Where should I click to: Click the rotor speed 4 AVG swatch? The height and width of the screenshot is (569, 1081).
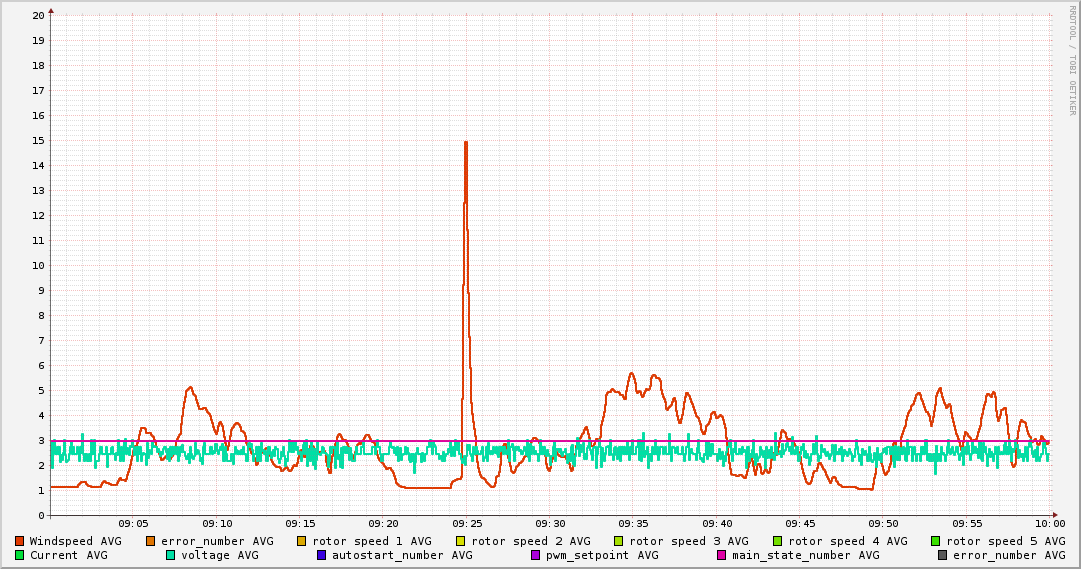pos(778,541)
